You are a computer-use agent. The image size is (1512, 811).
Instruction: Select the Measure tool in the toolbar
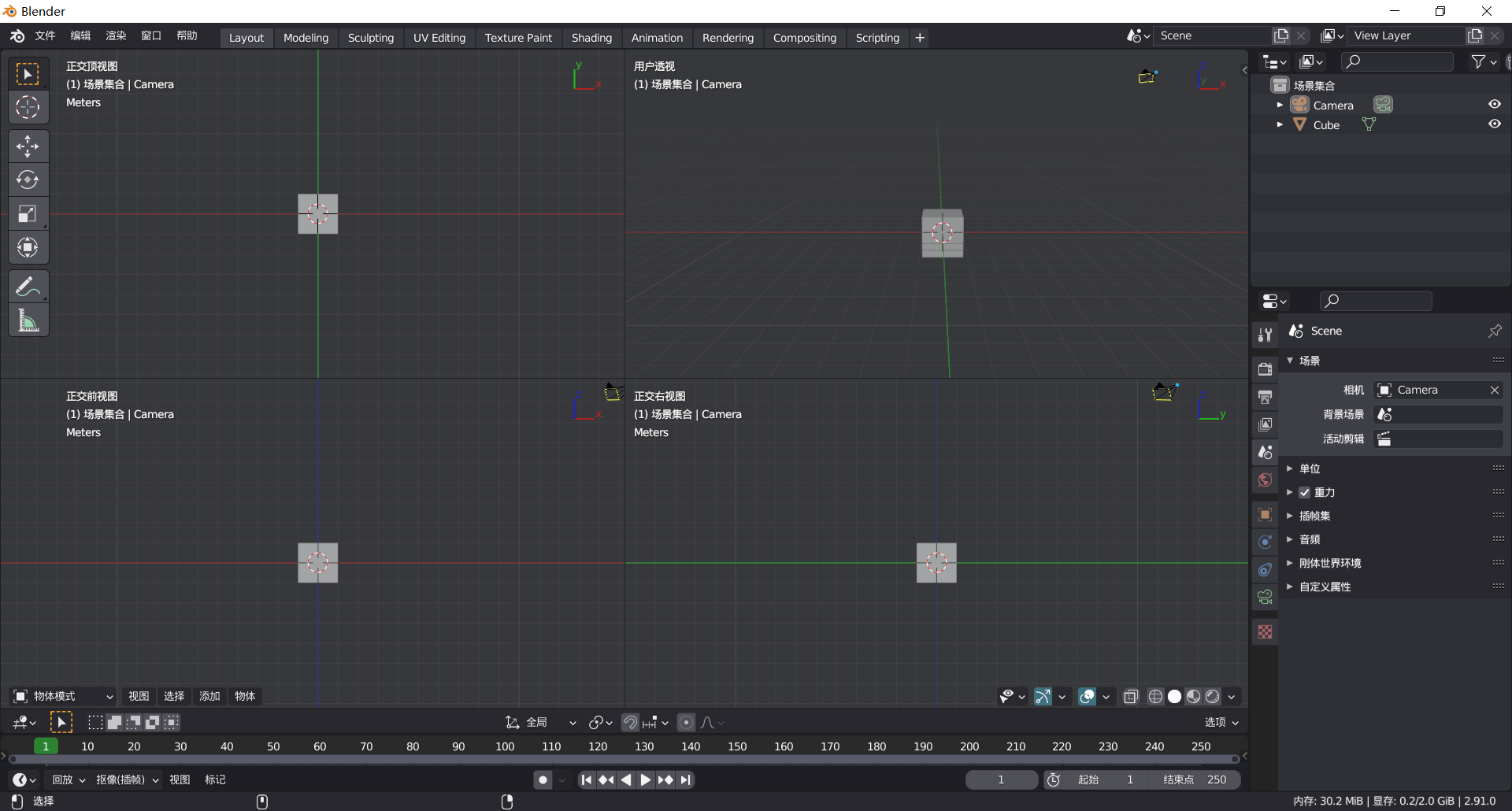tap(28, 320)
